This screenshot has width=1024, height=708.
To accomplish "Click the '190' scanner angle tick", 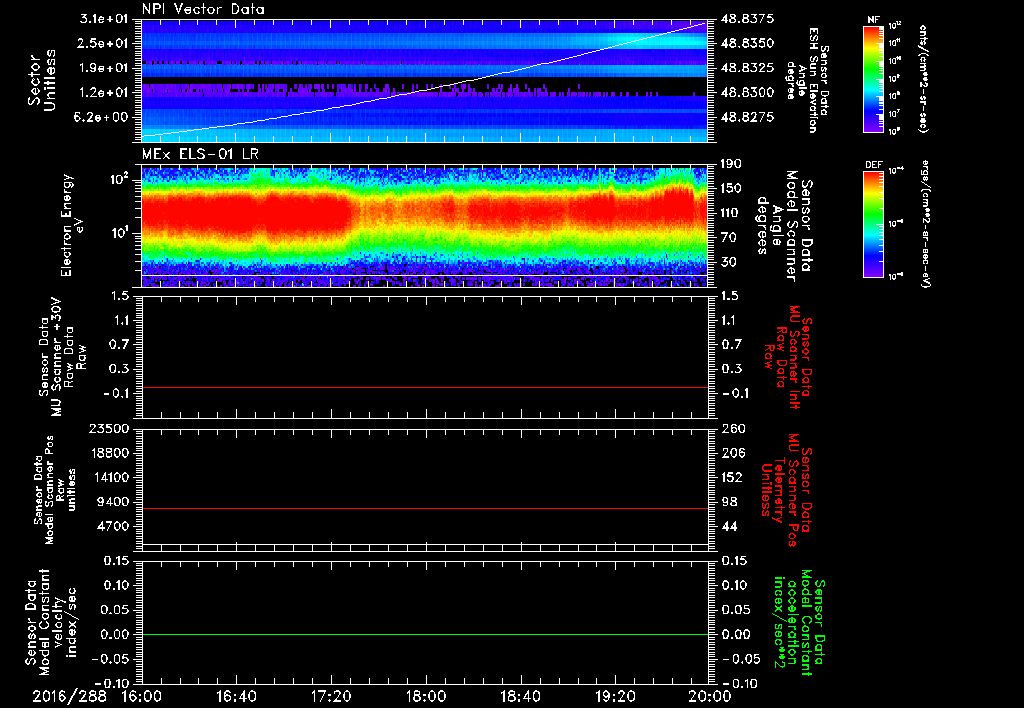I will (731, 164).
